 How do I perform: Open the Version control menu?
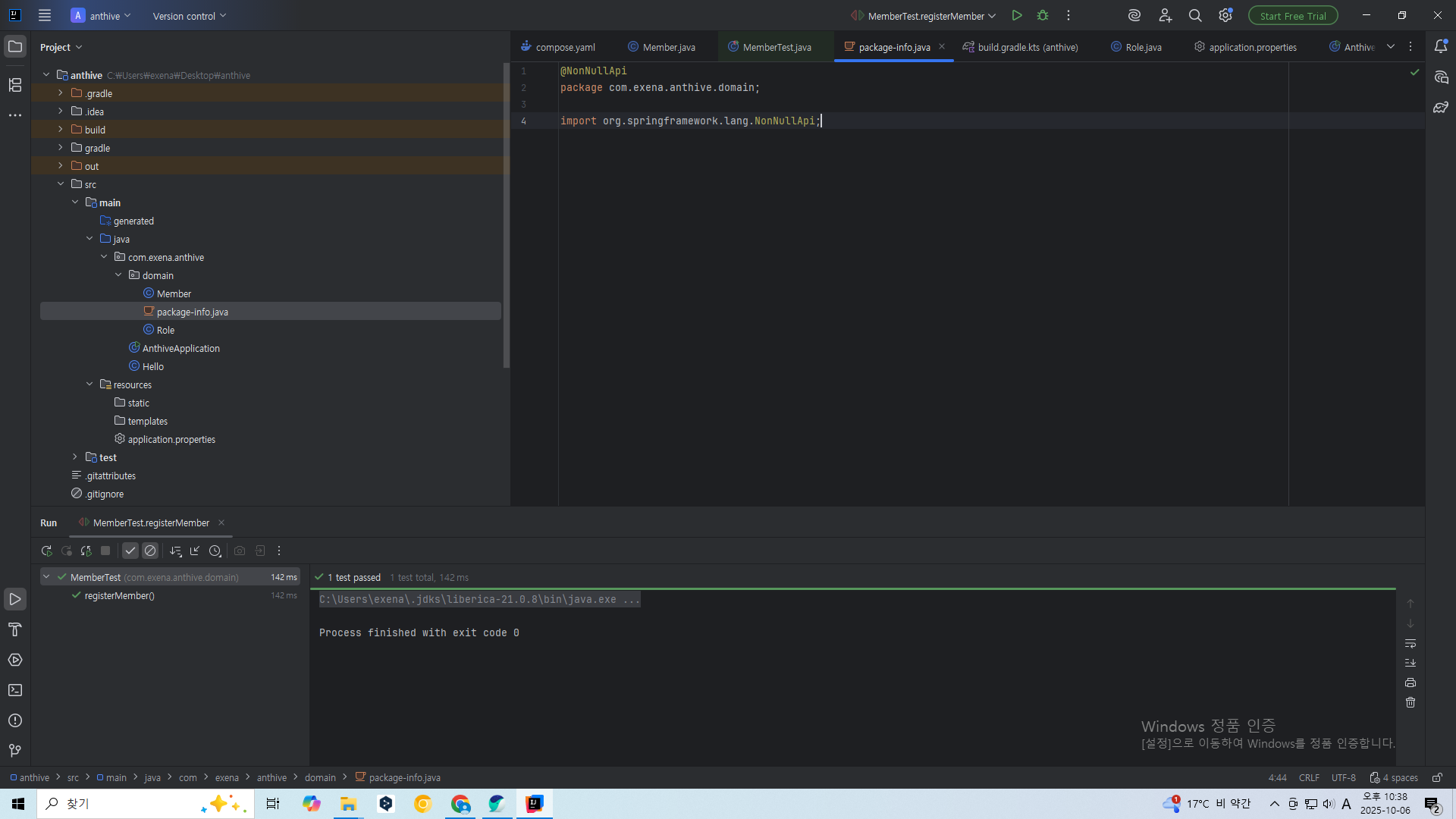pos(189,16)
